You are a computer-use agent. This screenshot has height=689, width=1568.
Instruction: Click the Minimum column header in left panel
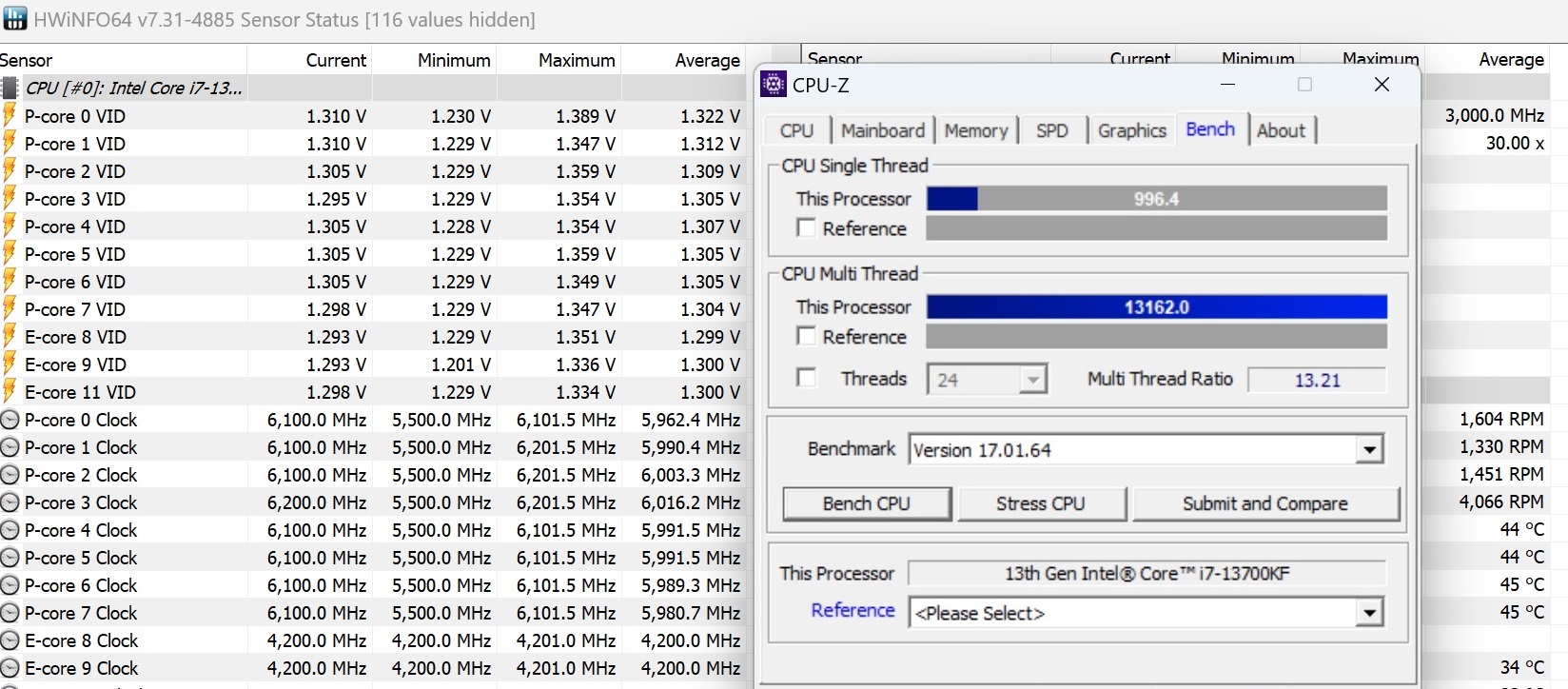454,60
